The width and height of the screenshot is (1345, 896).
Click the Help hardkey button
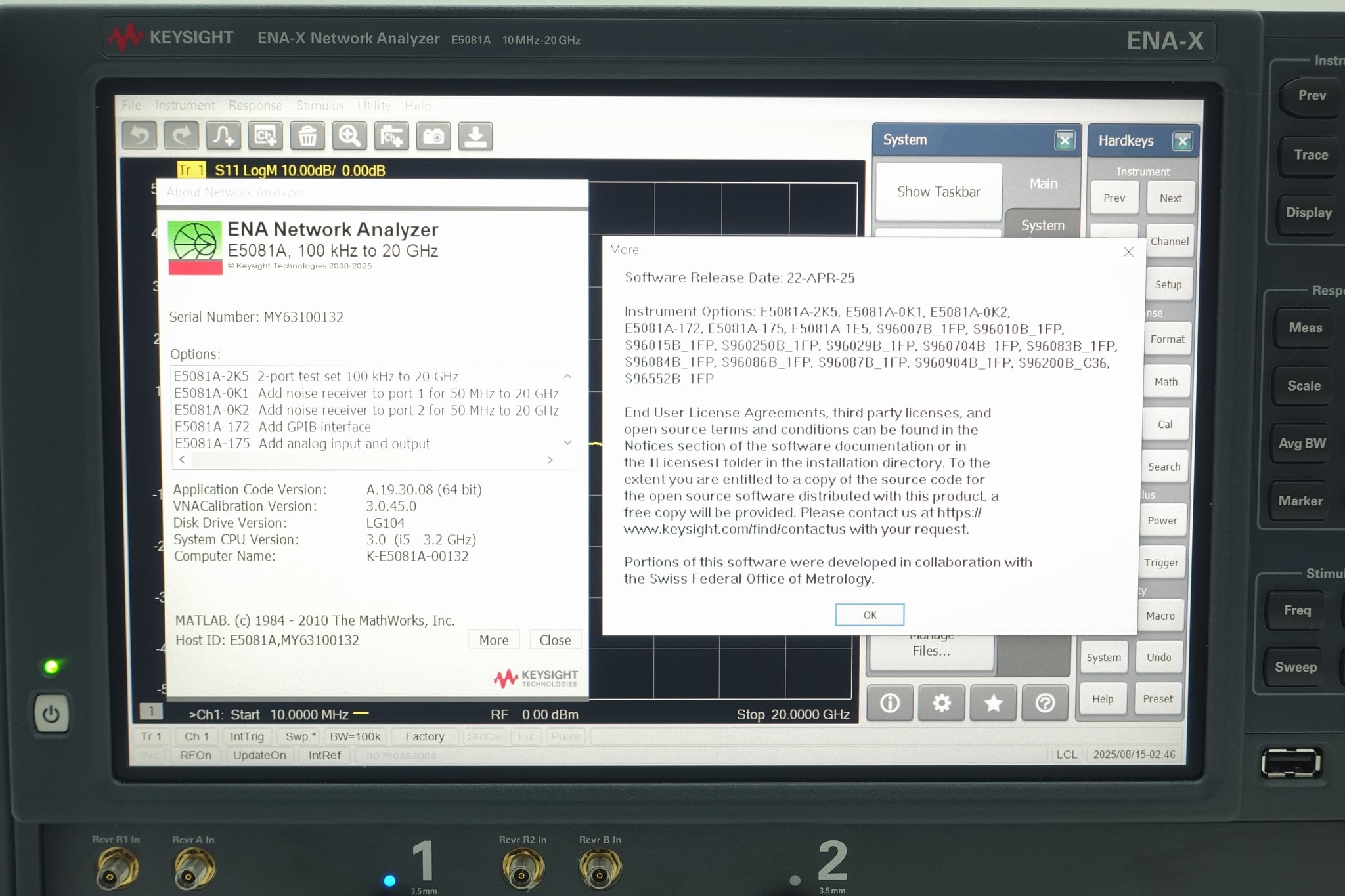tap(1103, 699)
